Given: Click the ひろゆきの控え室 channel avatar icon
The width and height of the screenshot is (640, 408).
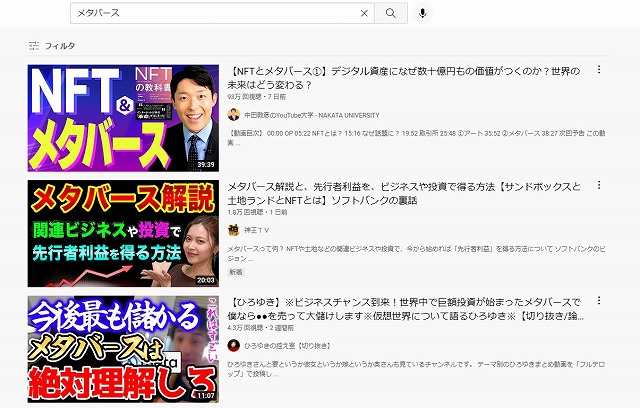Looking at the screenshot, I should click(233, 346).
